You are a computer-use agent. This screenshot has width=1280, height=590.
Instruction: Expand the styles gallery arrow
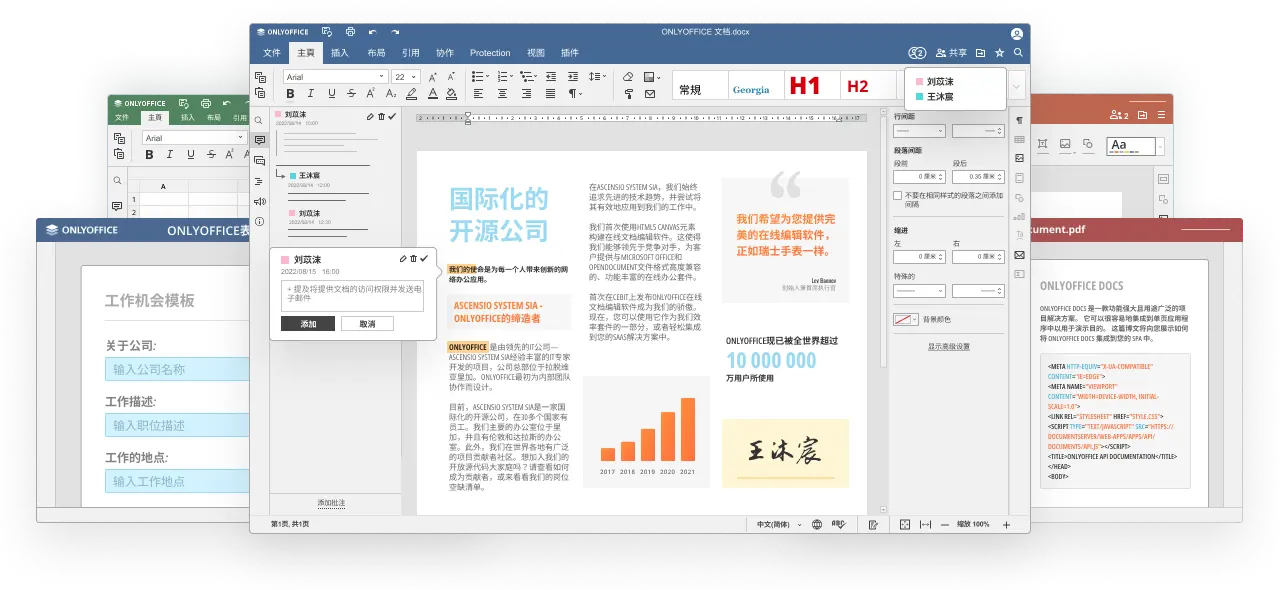tap(1017, 86)
